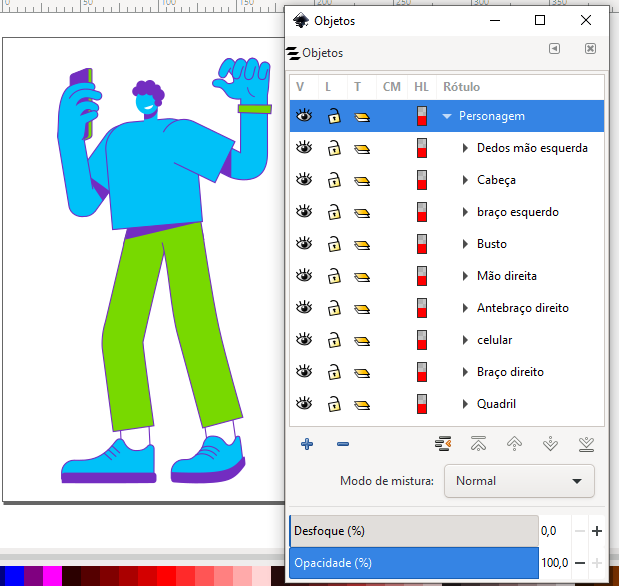The image size is (619, 586).
Task: Collapse the Personagem group
Action: click(447, 117)
